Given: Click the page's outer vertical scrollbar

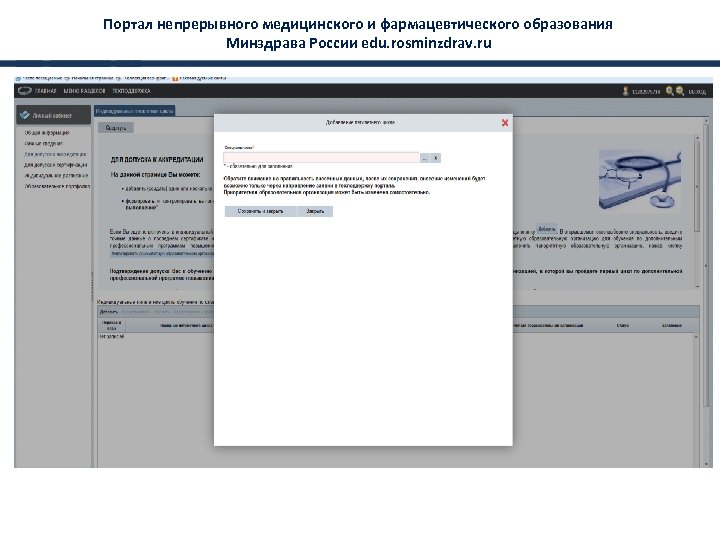Looking at the screenshot, I should (706, 292).
